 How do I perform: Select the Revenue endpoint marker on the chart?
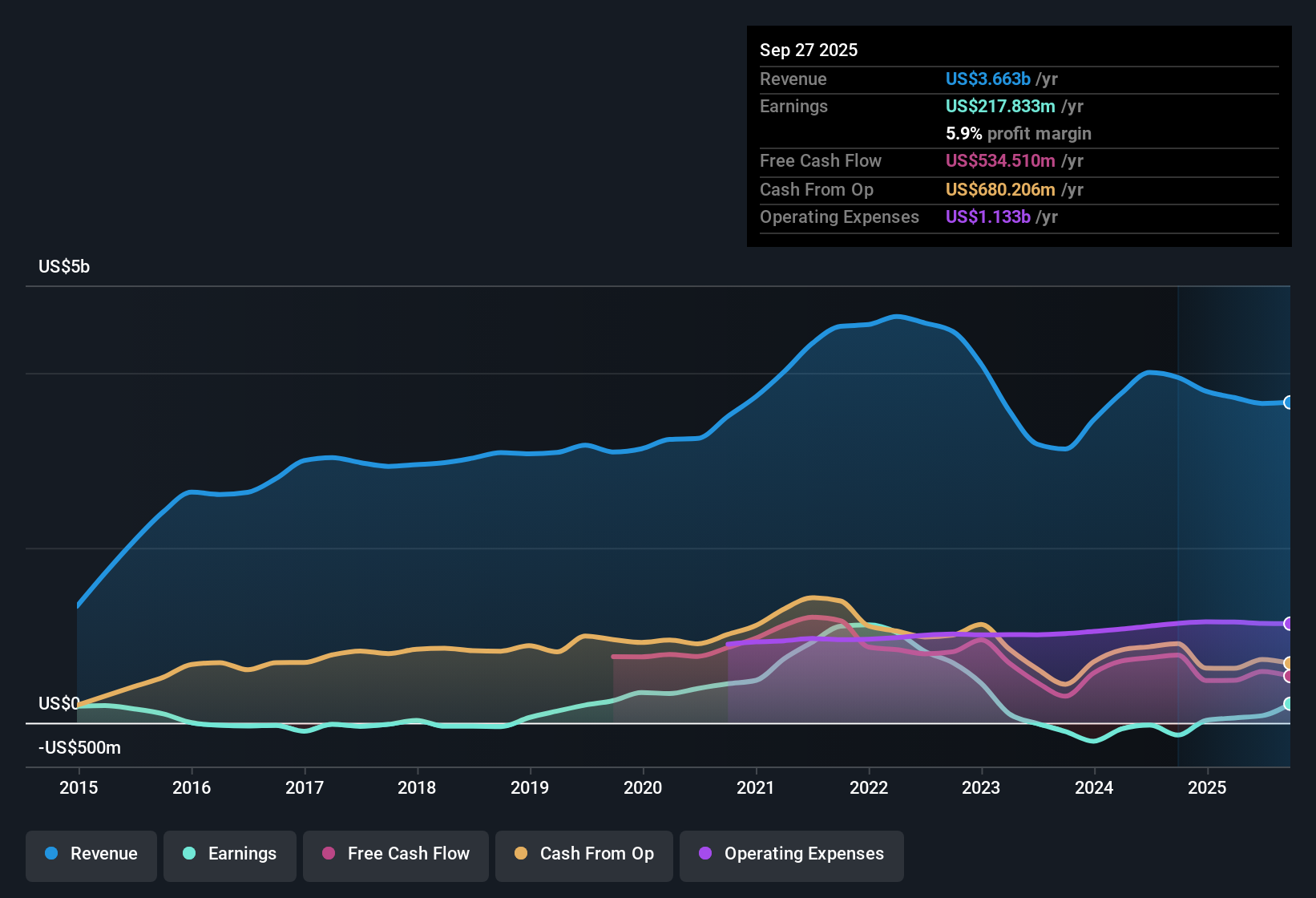pyautogui.click(x=1289, y=402)
